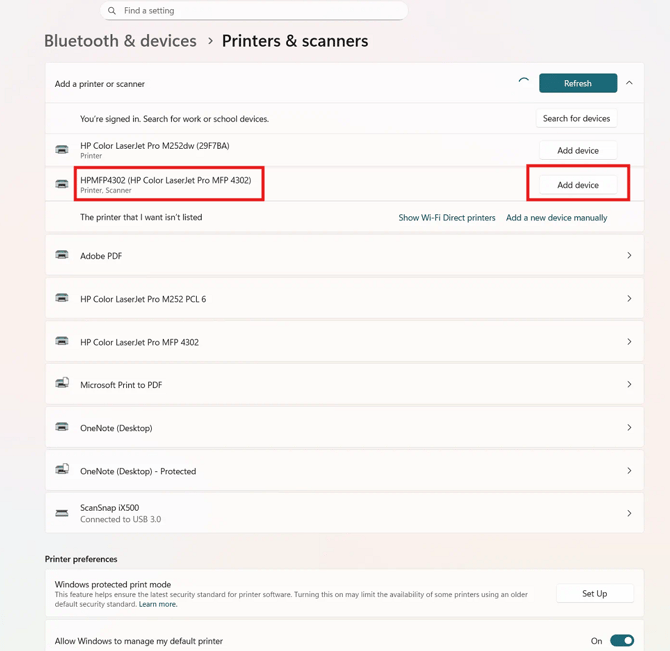Set up Windows protected print mode
This screenshot has width=670, height=651.
click(x=594, y=594)
